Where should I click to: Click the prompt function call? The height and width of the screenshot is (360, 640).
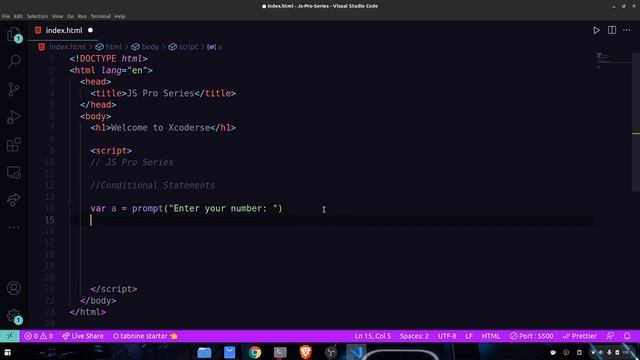[x=147, y=209]
